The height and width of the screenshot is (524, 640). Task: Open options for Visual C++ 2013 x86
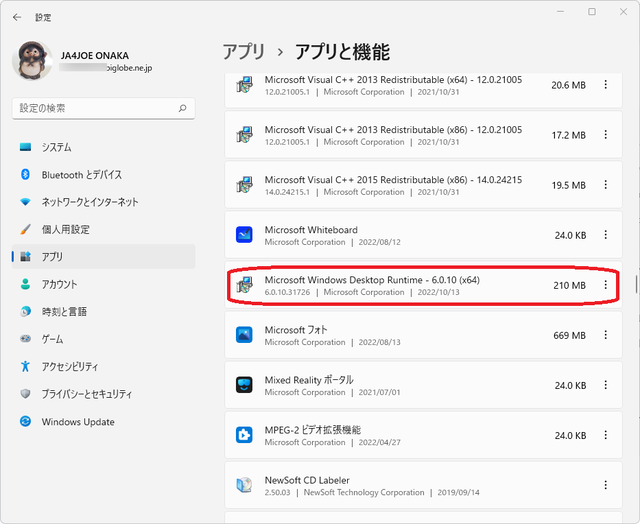[x=606, y=135]
